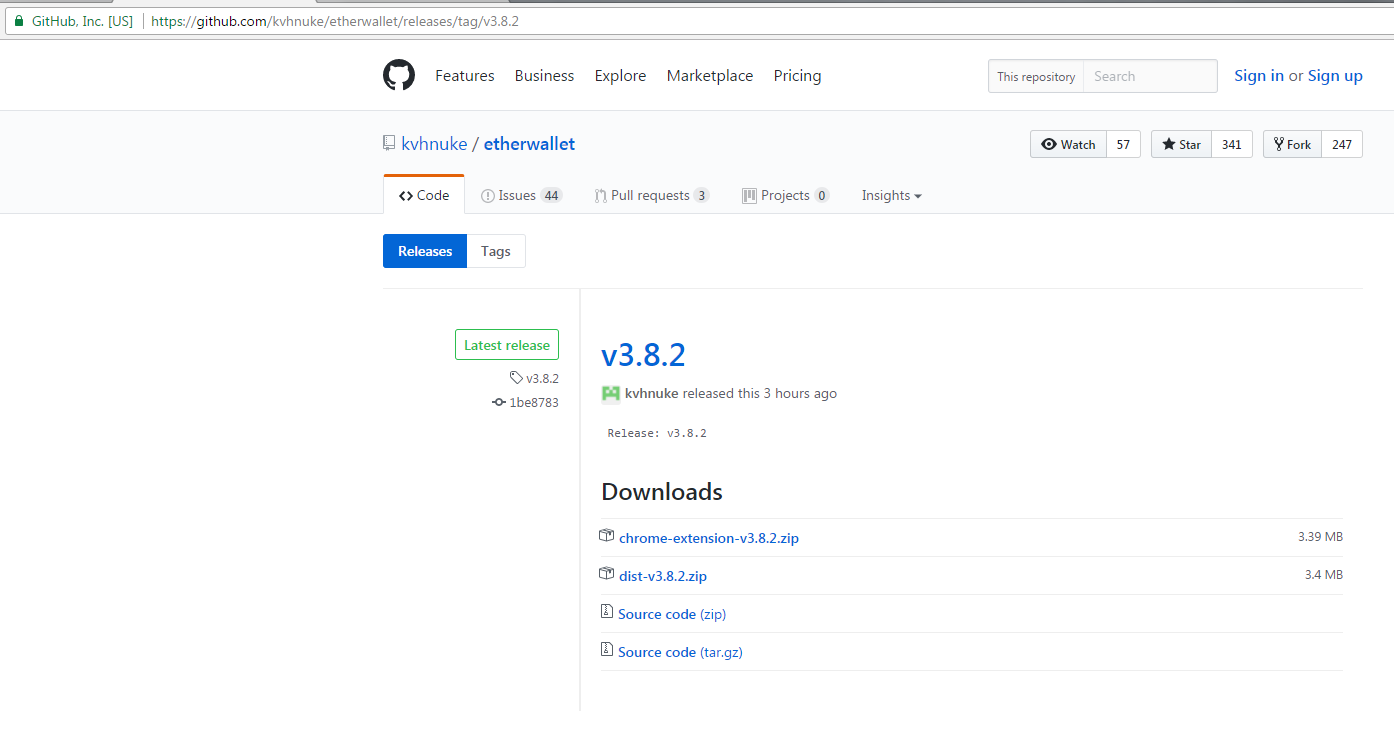This screenshot has width=1394, height=751.
Task: Switch to the Tags view
Action: point(496,251)
